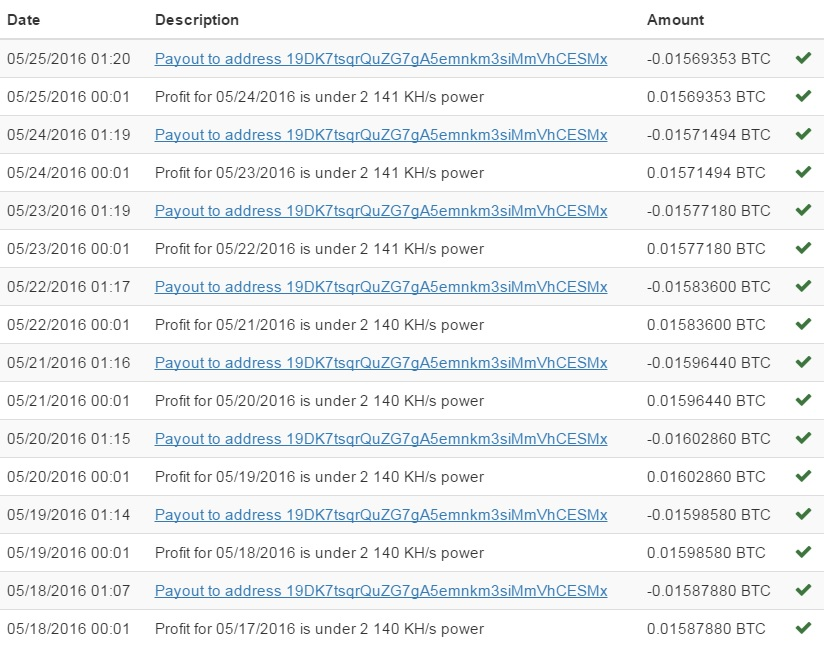Click the checkmark beside the 0.01598580 BTC profit
The width and height of the screenshot is (826, 647).
[x=803, y=552]
